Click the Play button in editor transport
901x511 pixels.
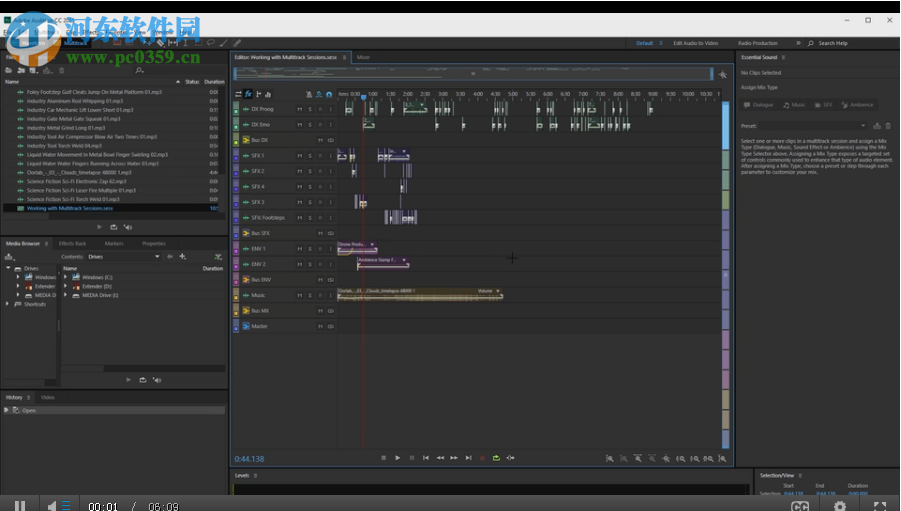click(397, 457)
